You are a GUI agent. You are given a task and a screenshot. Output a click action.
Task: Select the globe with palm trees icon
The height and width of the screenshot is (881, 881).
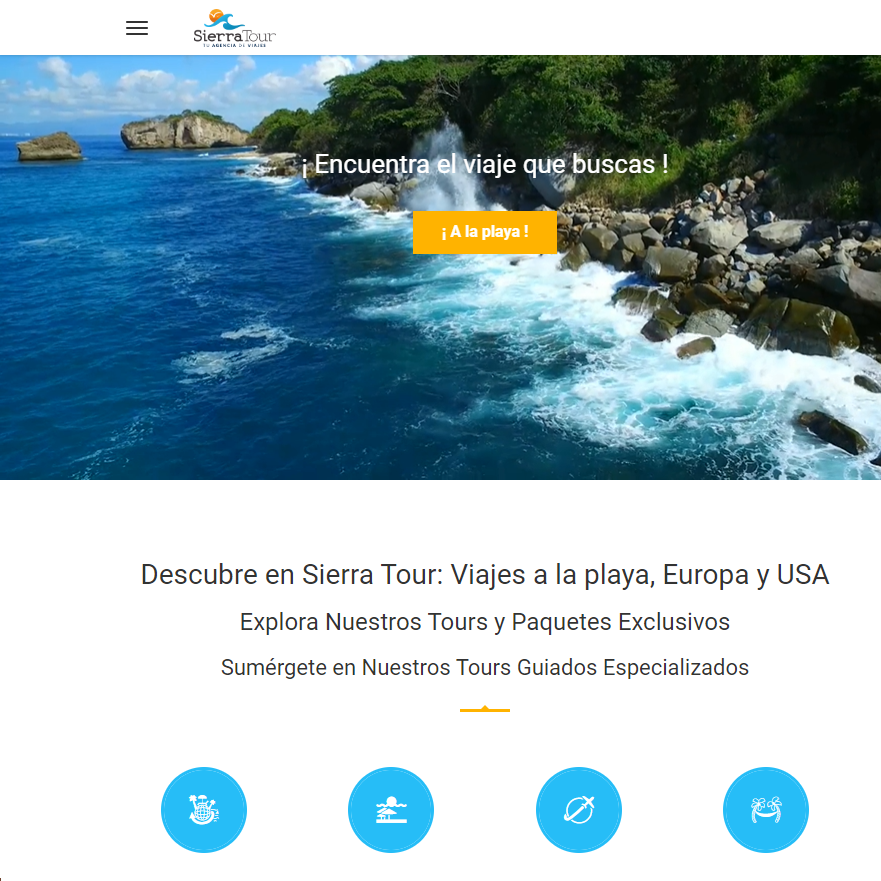(x=204, y=809)
